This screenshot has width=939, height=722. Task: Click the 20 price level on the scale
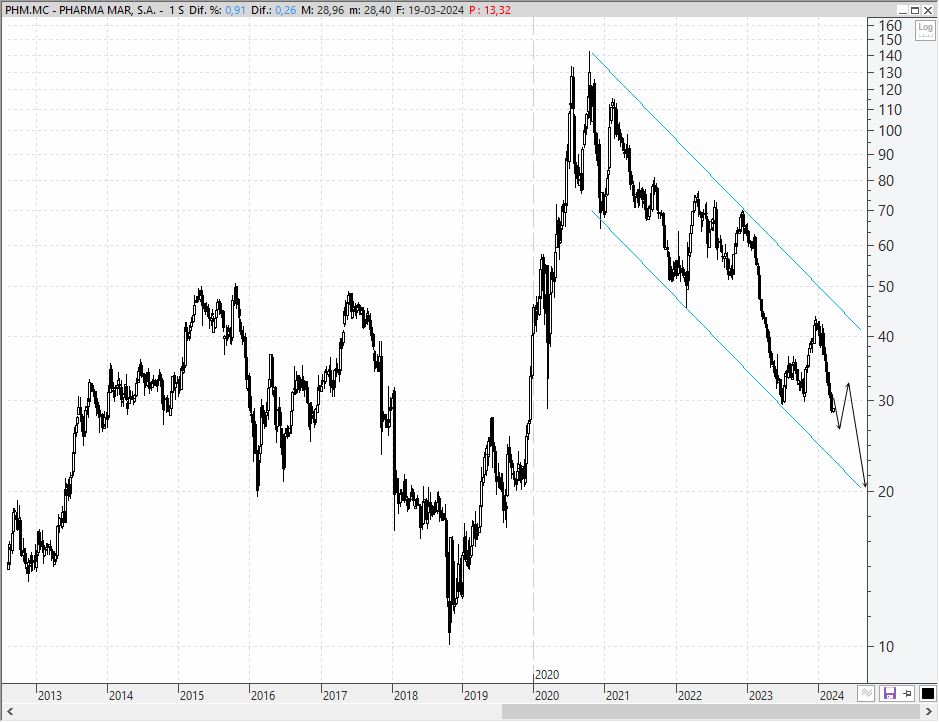[886, 492]
